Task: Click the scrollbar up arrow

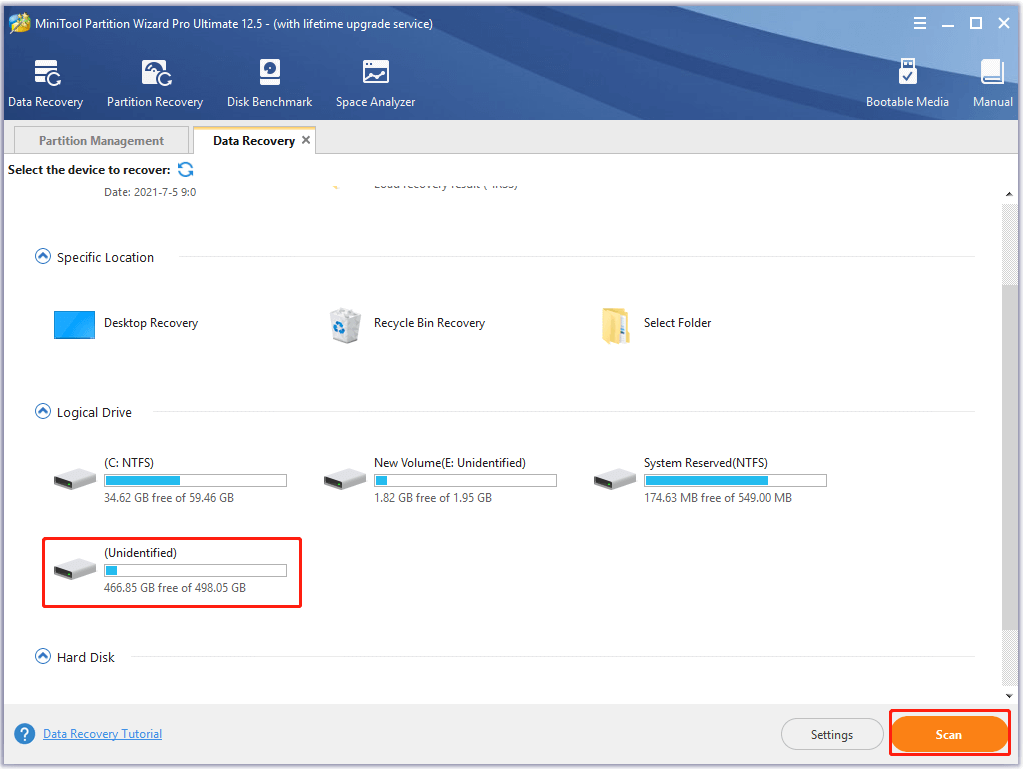Action: 1009,194
